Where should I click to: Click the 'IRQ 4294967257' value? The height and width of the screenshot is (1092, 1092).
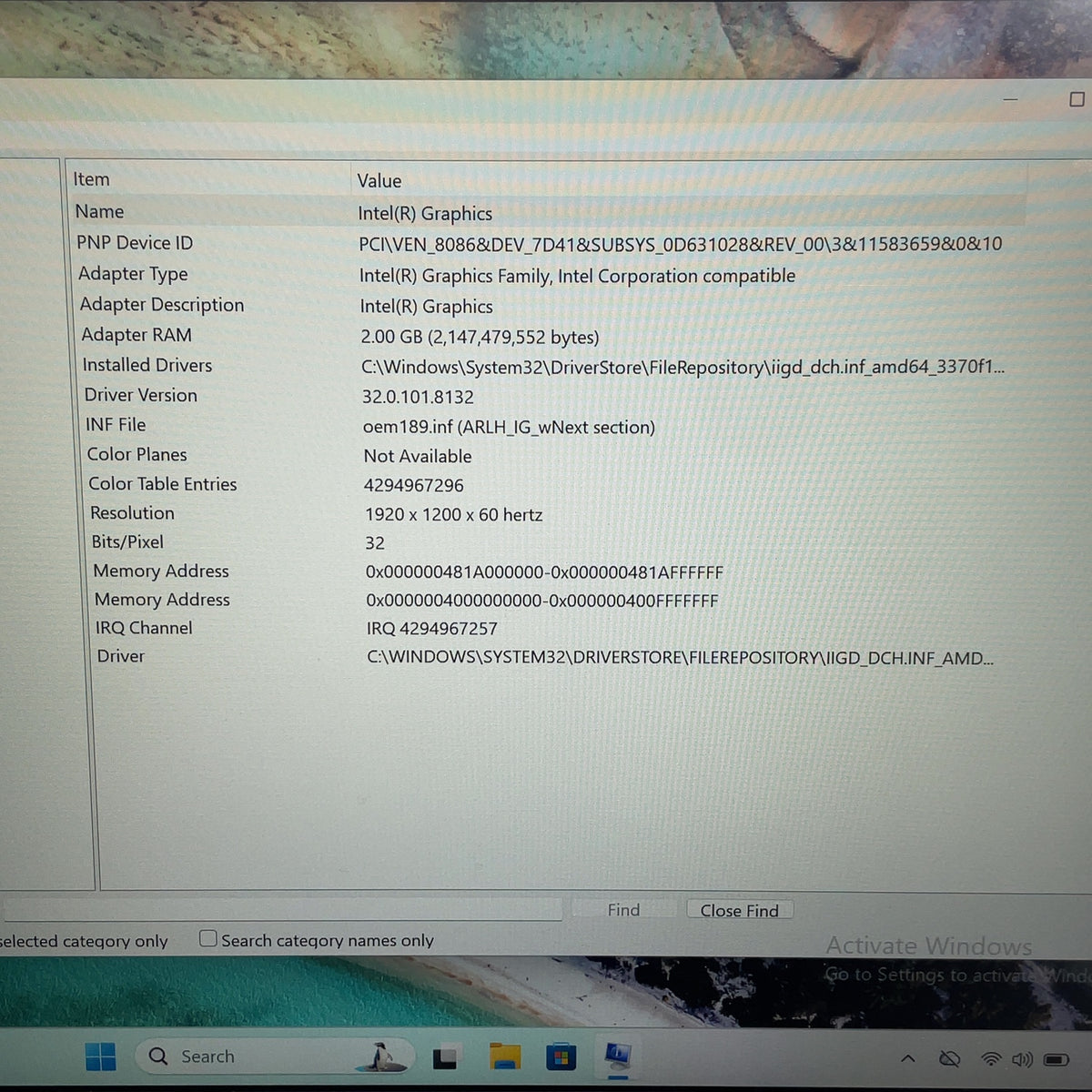(x=431, y=629)
